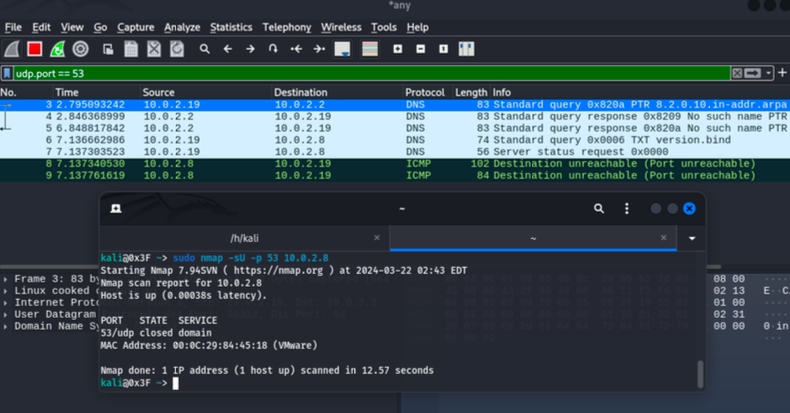Jump to last packet icon

click(x=319, y=49)
